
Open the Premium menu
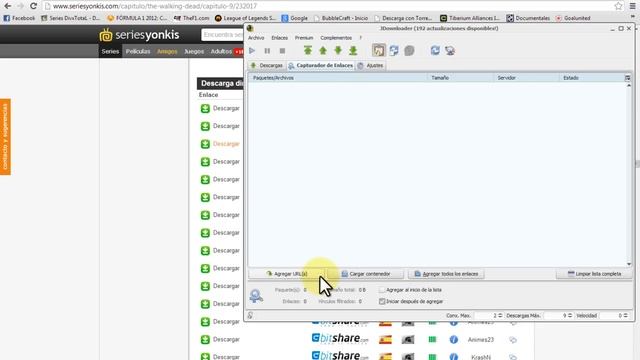tap(304, 38)
